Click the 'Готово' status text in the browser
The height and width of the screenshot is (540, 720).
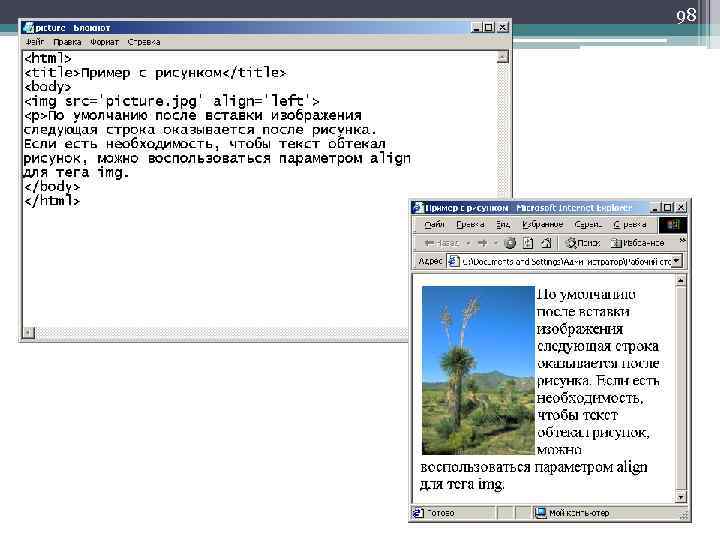[441, 513]
